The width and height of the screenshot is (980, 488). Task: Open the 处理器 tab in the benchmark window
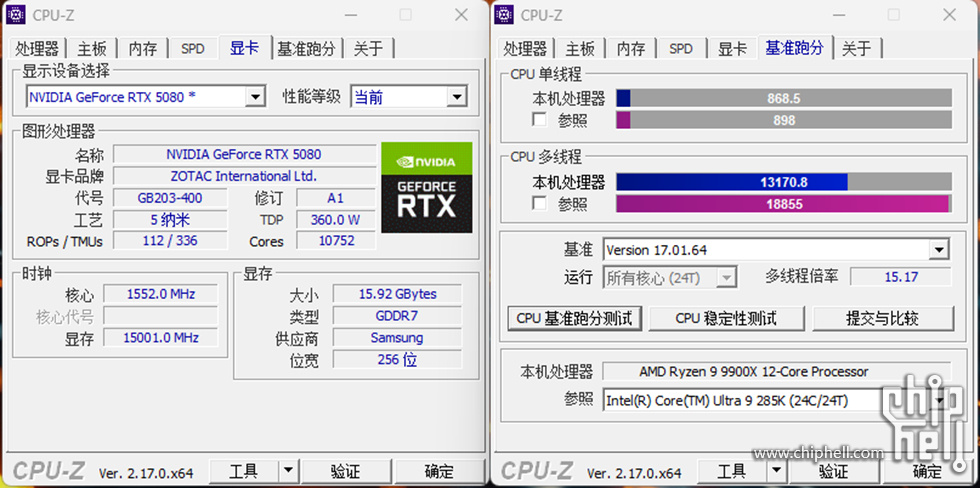(x=525, y=48)
